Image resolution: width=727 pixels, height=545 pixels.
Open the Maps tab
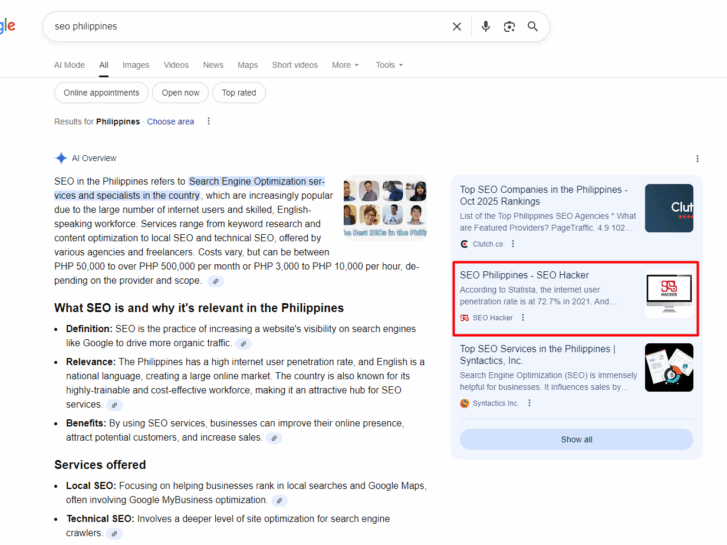pyautogui.click(x=248, y=65)
